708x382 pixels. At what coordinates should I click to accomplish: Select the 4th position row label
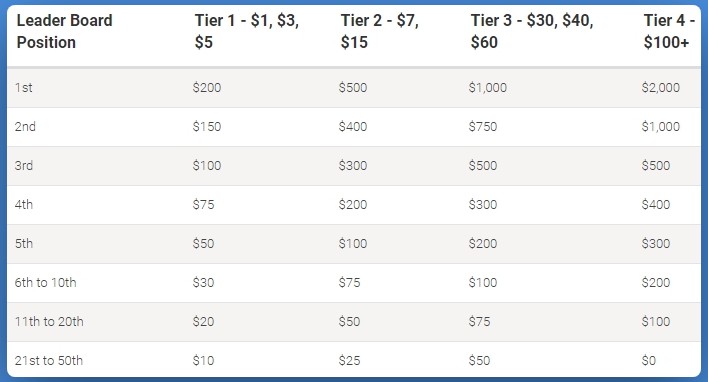pyautogui.click(x=24, y=205)
